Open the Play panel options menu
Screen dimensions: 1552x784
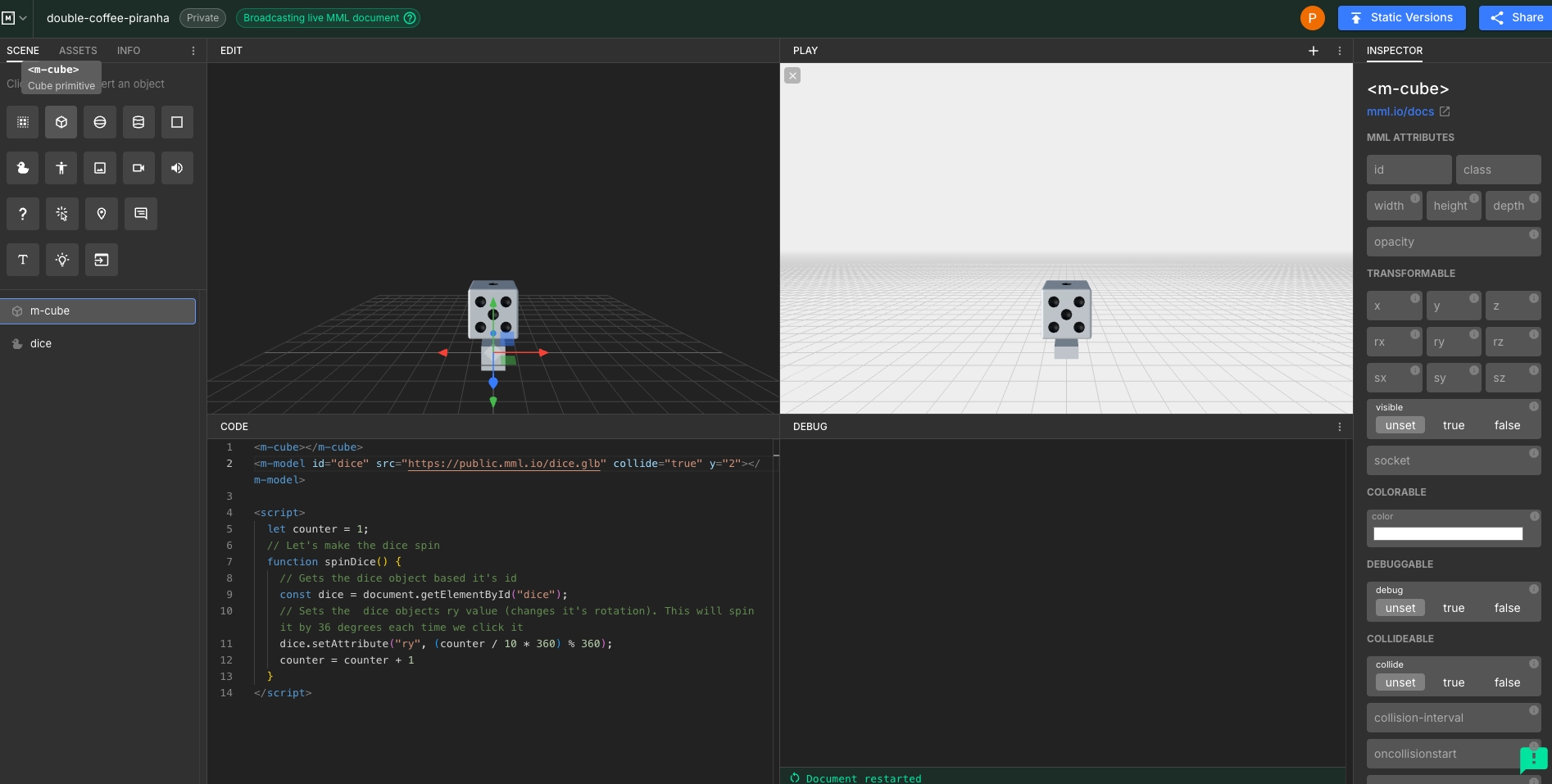(x=1340, y=51)
